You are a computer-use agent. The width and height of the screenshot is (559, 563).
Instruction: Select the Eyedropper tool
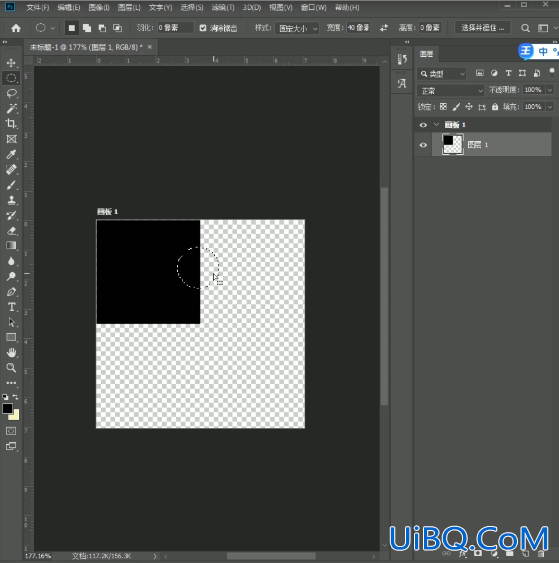click(x=11, y=154)
